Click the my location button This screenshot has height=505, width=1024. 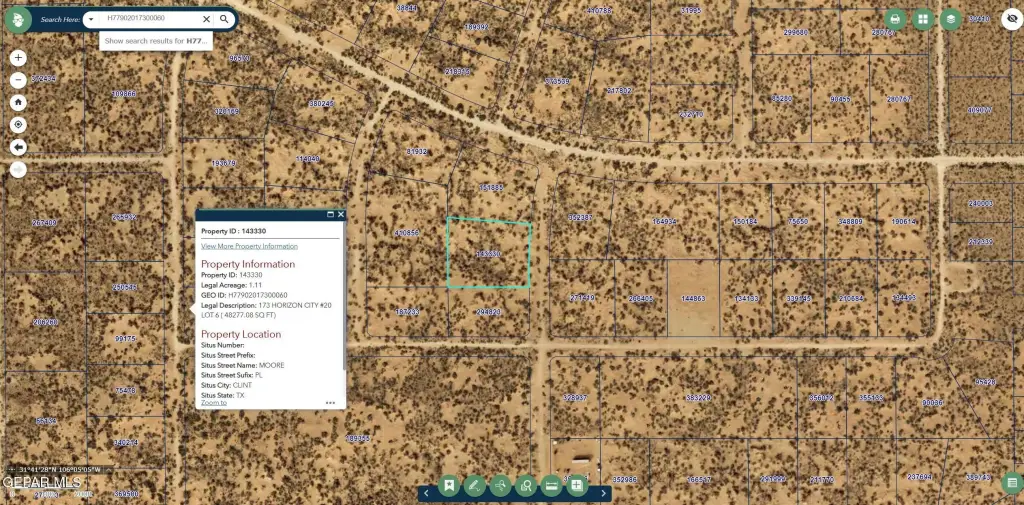tap(18, 125)
